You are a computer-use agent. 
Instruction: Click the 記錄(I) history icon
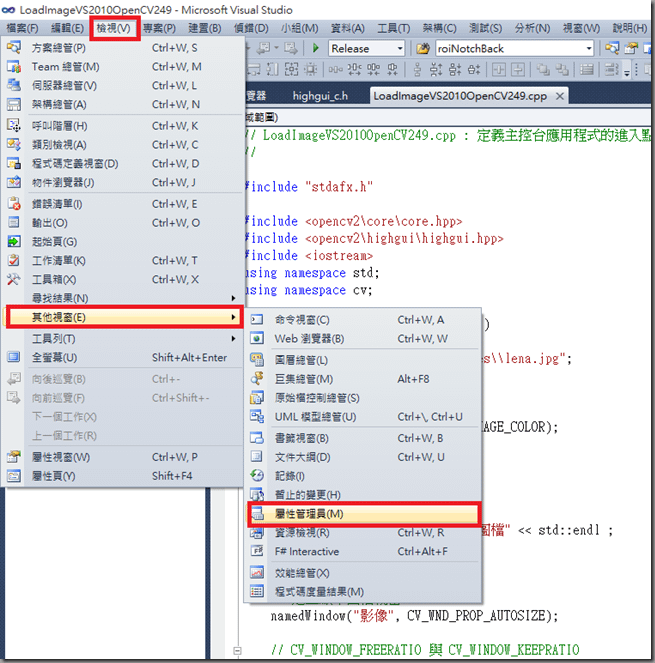[x=257, y=476]
